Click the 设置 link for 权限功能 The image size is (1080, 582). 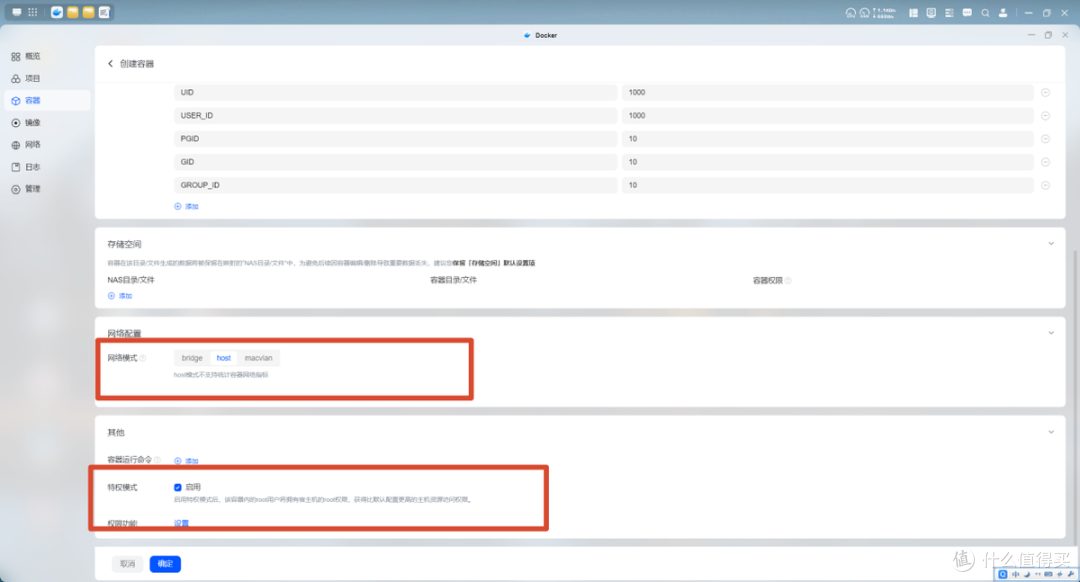[x=182, y=523]
